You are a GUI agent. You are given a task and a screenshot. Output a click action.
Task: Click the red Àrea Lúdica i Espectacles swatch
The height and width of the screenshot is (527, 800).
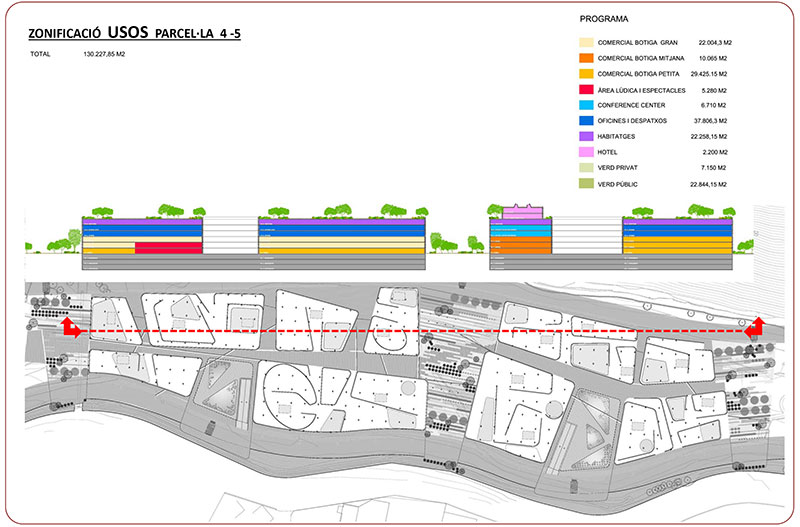(586, 91)
